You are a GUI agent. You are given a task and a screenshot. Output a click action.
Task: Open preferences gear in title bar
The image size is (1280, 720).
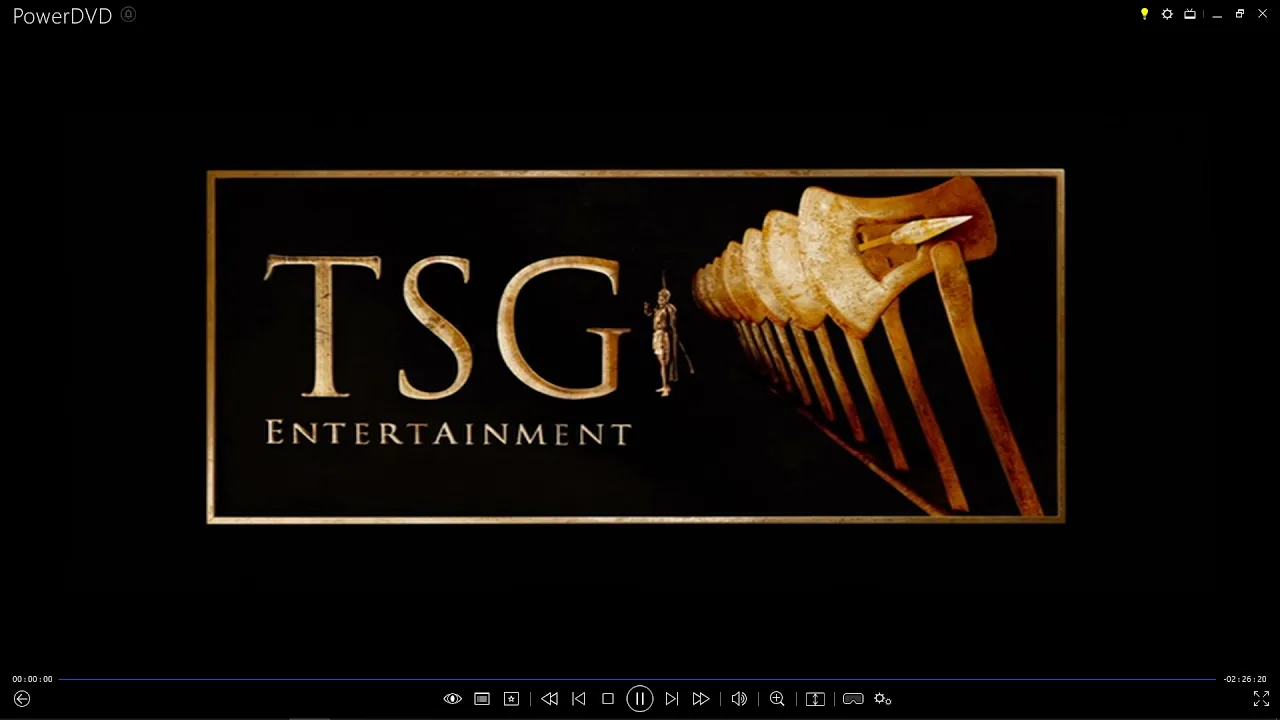(1167, 14)
